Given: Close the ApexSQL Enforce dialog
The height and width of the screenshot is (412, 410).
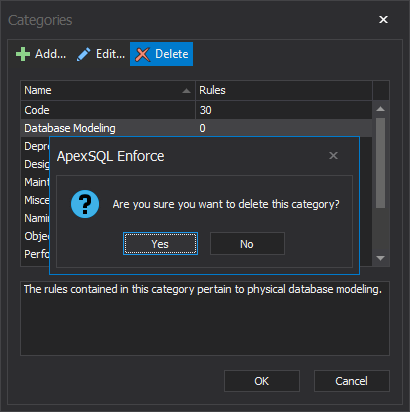Looking at the screenshot, I should [x=333, y=155].
